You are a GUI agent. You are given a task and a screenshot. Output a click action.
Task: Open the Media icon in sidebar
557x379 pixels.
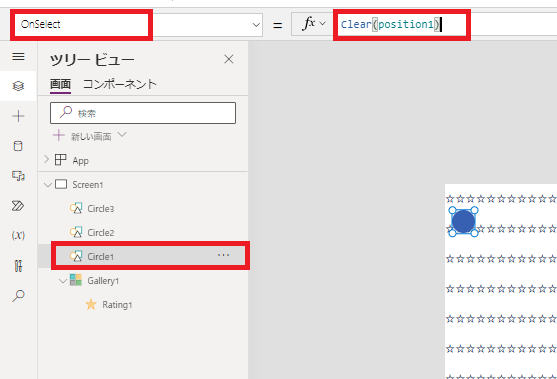coord(18,176)
